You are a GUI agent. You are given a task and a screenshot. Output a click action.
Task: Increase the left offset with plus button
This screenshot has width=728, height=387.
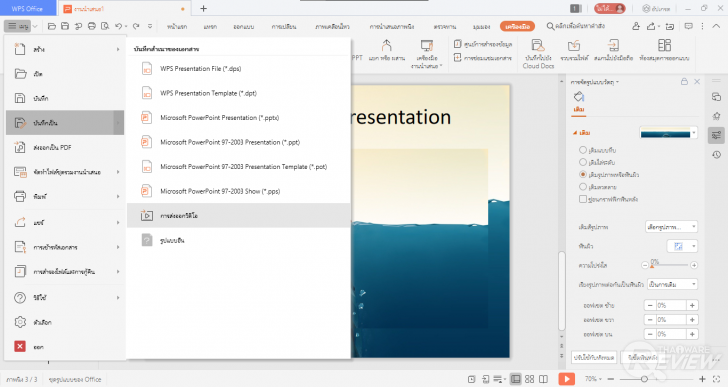692,305
